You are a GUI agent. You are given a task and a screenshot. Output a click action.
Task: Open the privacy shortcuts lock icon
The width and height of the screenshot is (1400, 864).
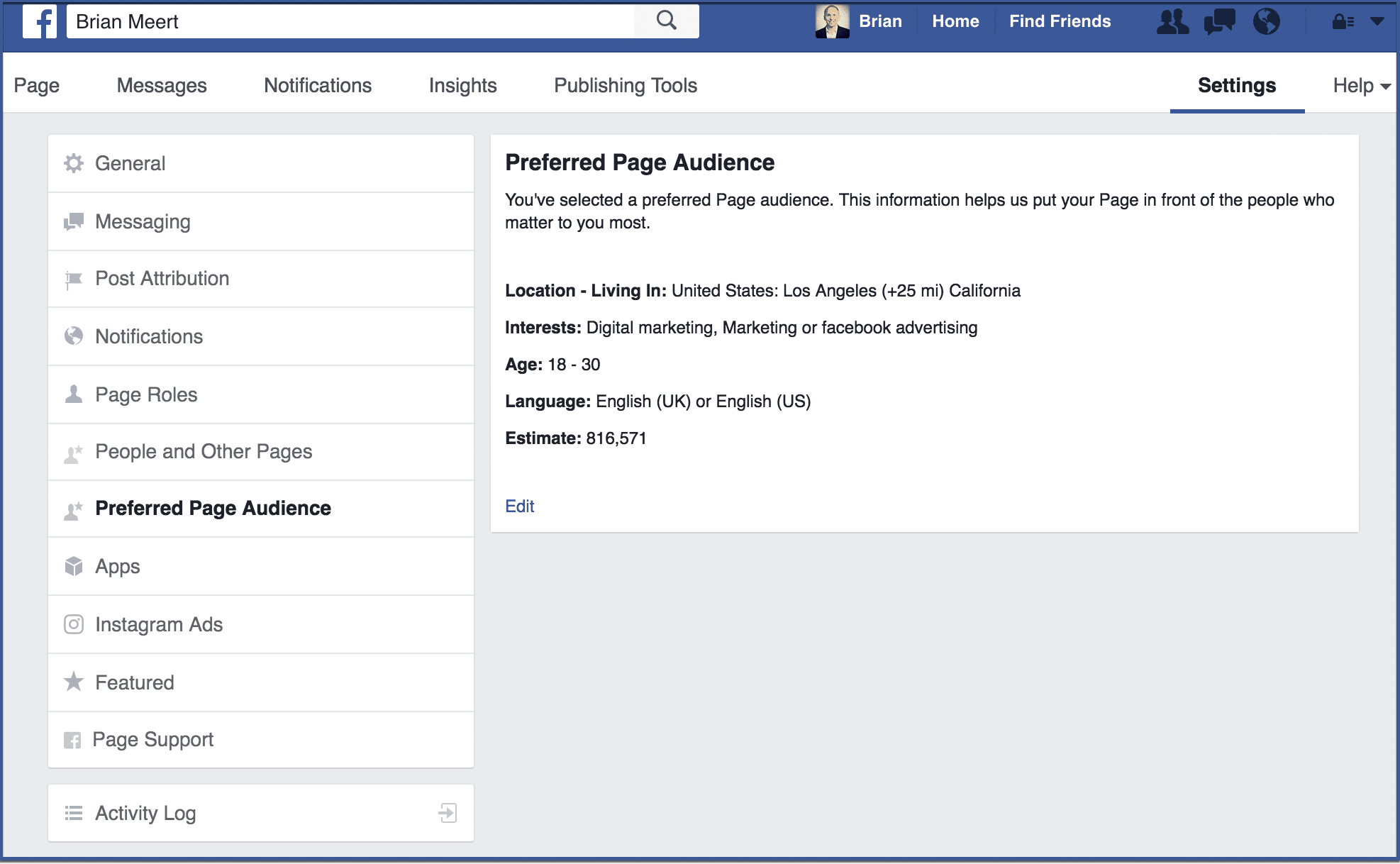click(1343, 21)
